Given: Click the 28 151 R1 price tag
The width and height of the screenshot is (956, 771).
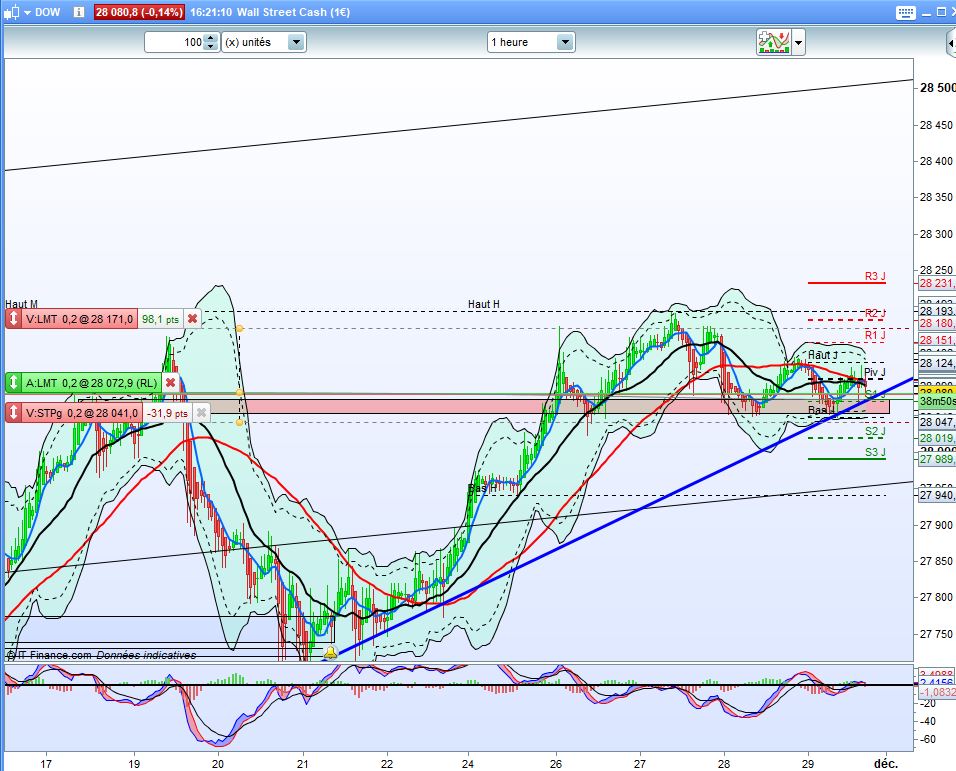Looking at the screenshot, I should pyautogui.click(x=936, y=340).
